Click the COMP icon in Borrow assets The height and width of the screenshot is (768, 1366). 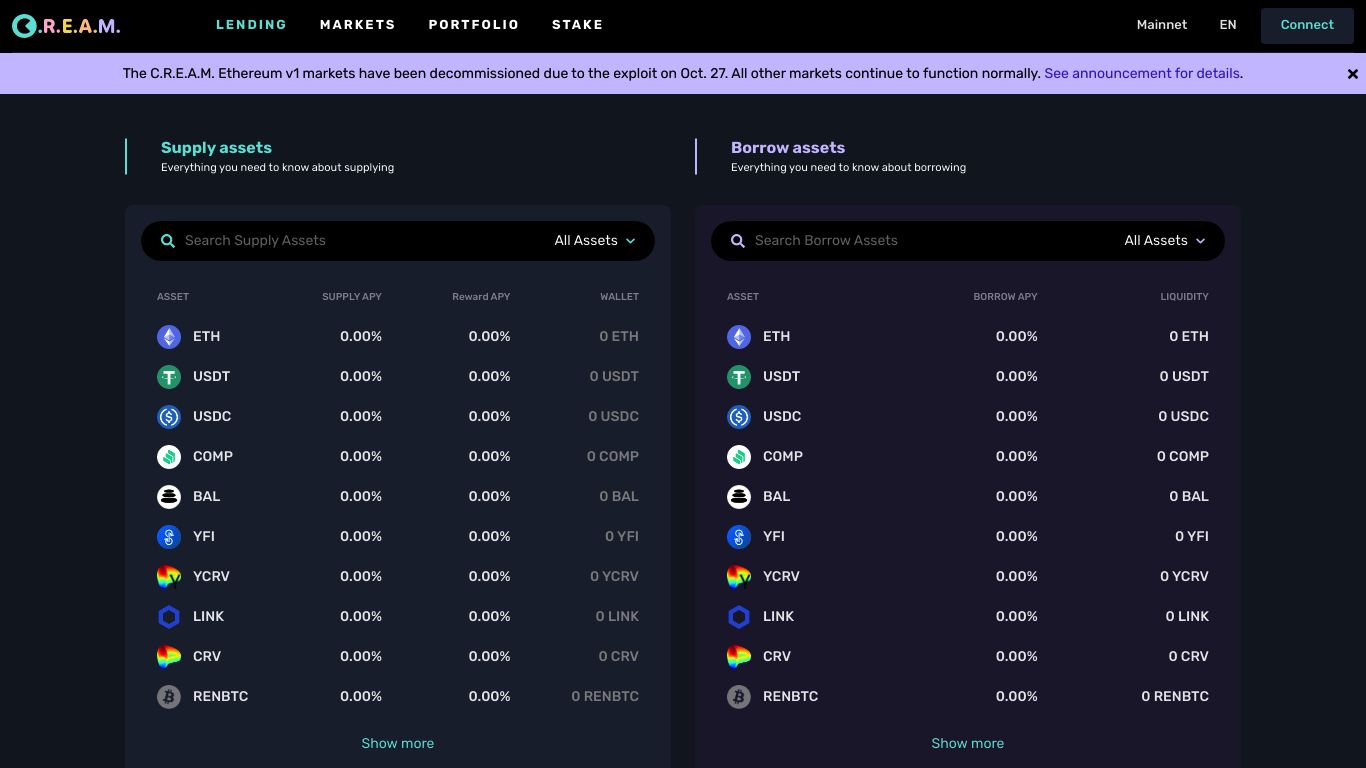pyautogui.click(x=739, y=457)
